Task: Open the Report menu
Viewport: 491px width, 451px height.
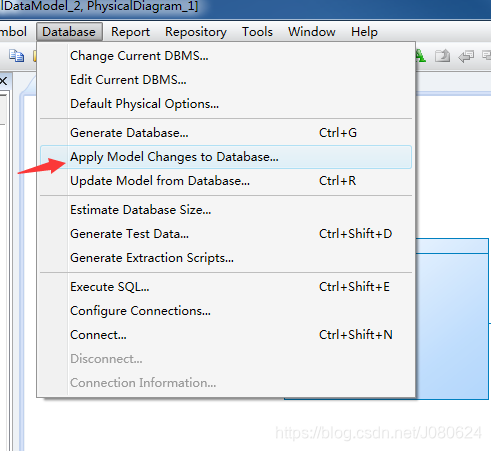Action: coord(130,32)
